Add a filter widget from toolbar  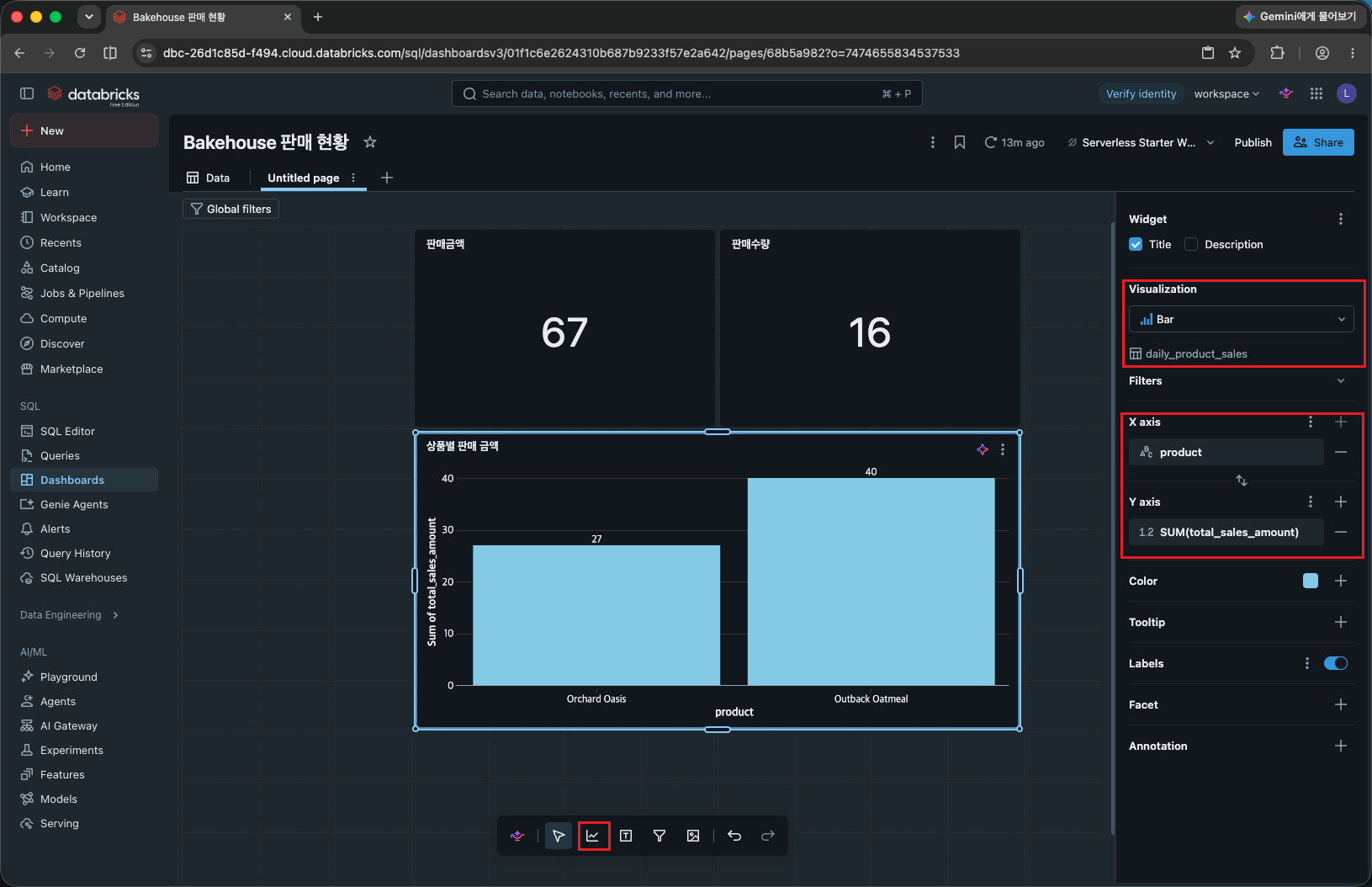[660, 836]
